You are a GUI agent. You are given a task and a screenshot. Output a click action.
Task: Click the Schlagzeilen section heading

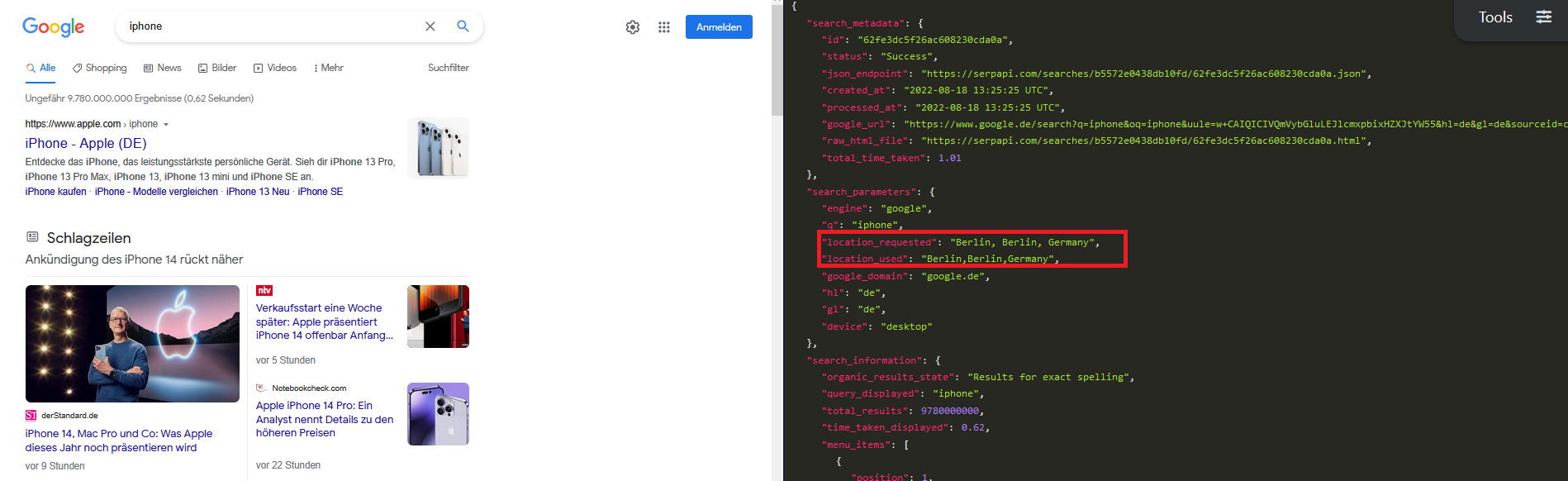(x=88, y=238)
